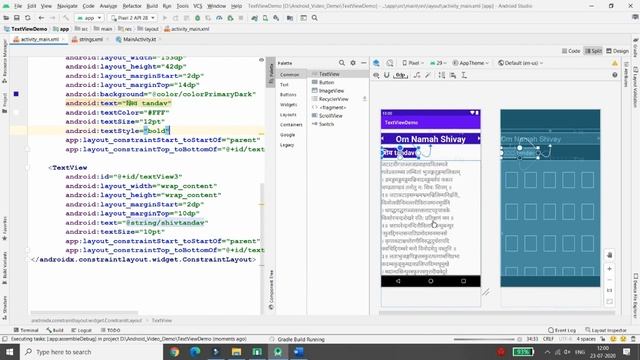Pick ScrollView from the palette
Viewport: 640px width, 360px height.
pyautogui.click(x=331, y=116)
